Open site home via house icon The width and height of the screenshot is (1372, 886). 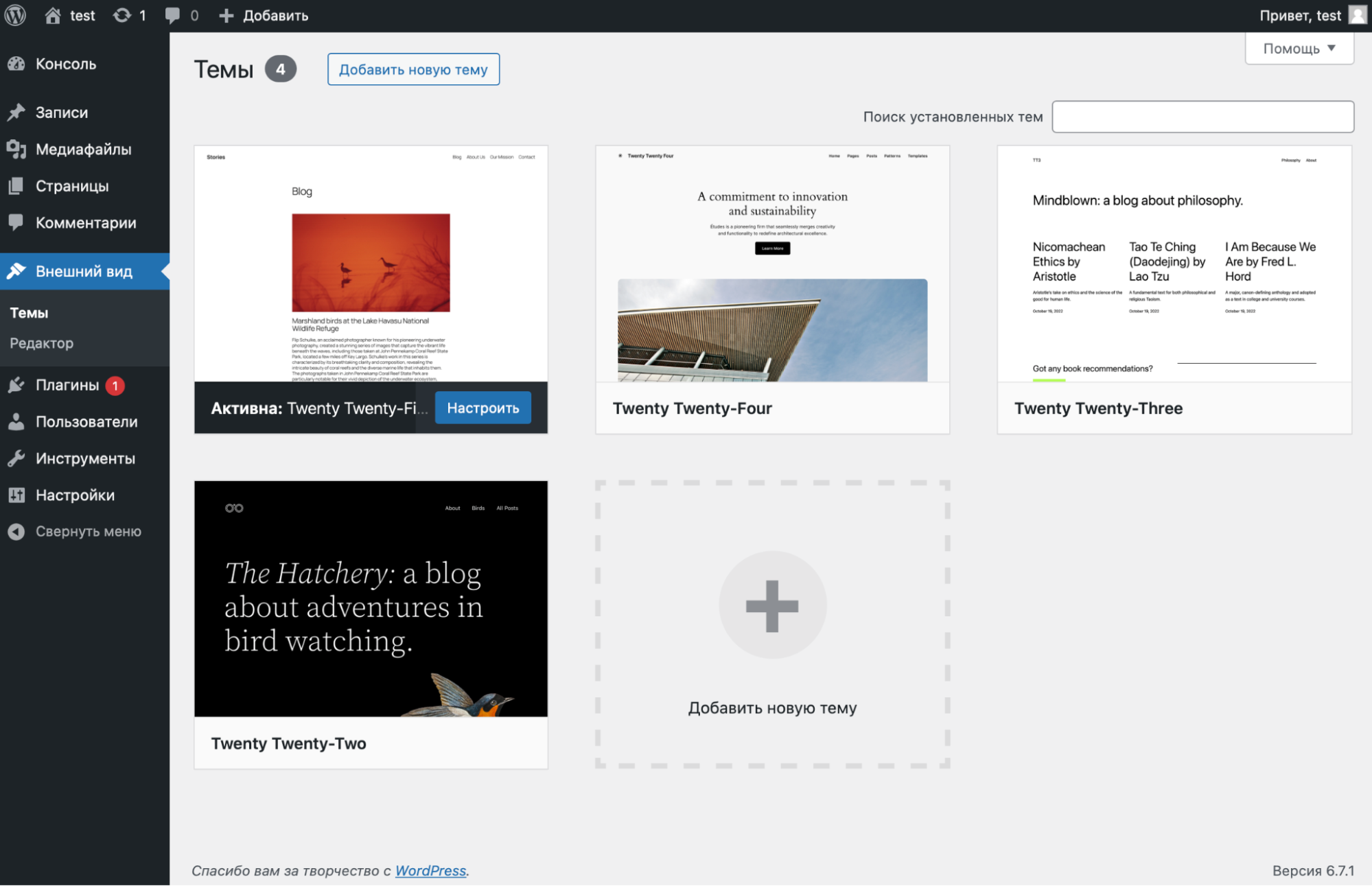click(x=53, y=15)
